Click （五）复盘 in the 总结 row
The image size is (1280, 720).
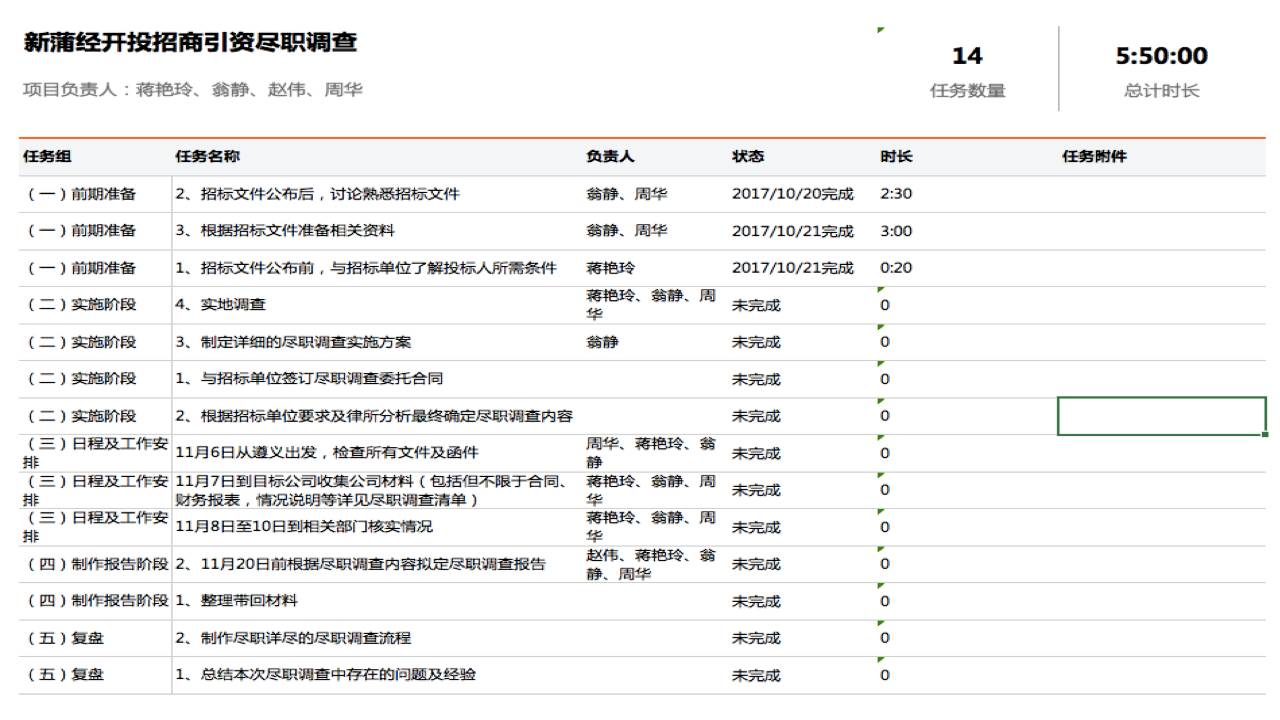tap(64, 675)
